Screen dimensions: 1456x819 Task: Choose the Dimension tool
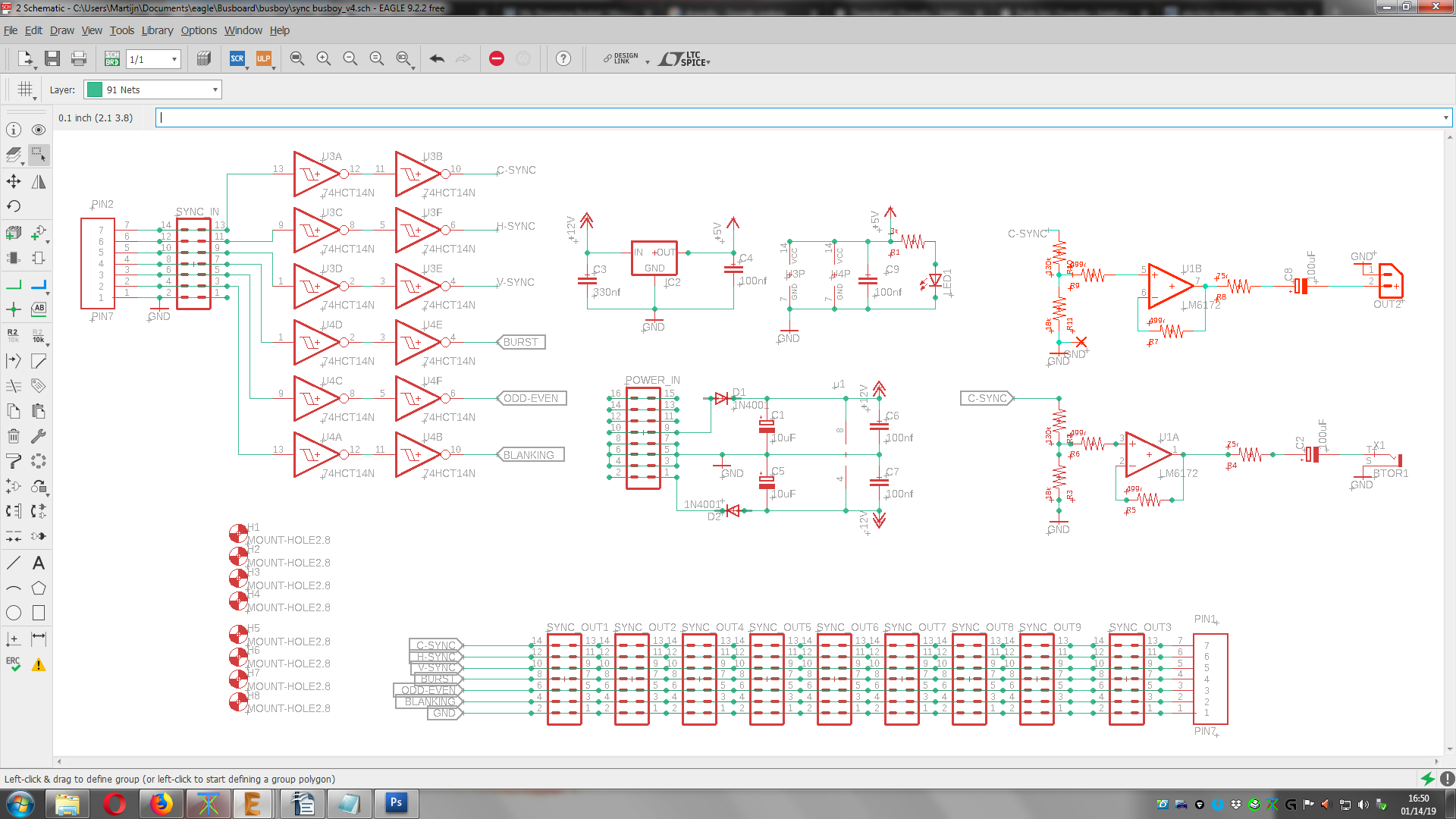(x=39, y=639)
